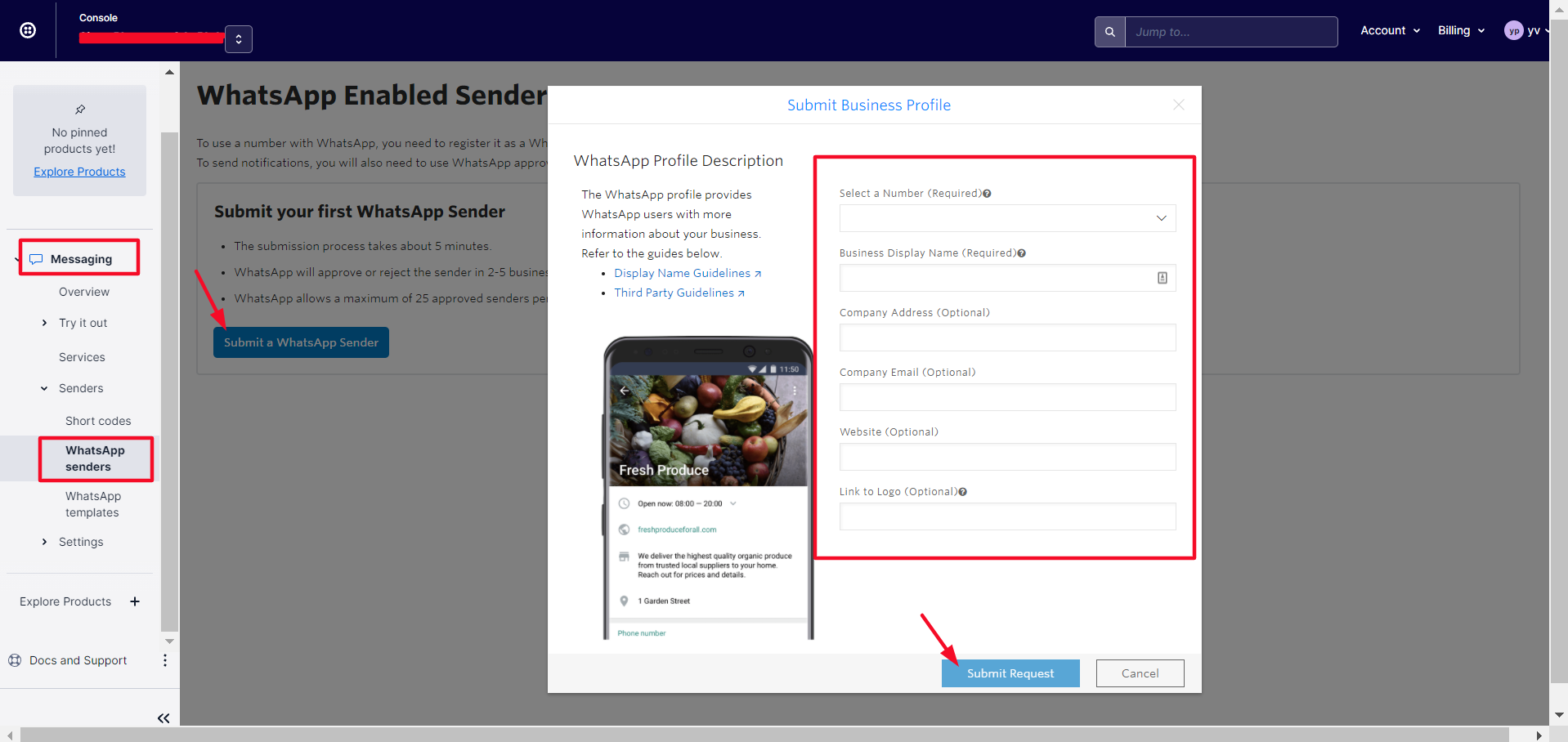Click the Business Display Name field
The image size is (1568, 742).
click(1007, 278)
